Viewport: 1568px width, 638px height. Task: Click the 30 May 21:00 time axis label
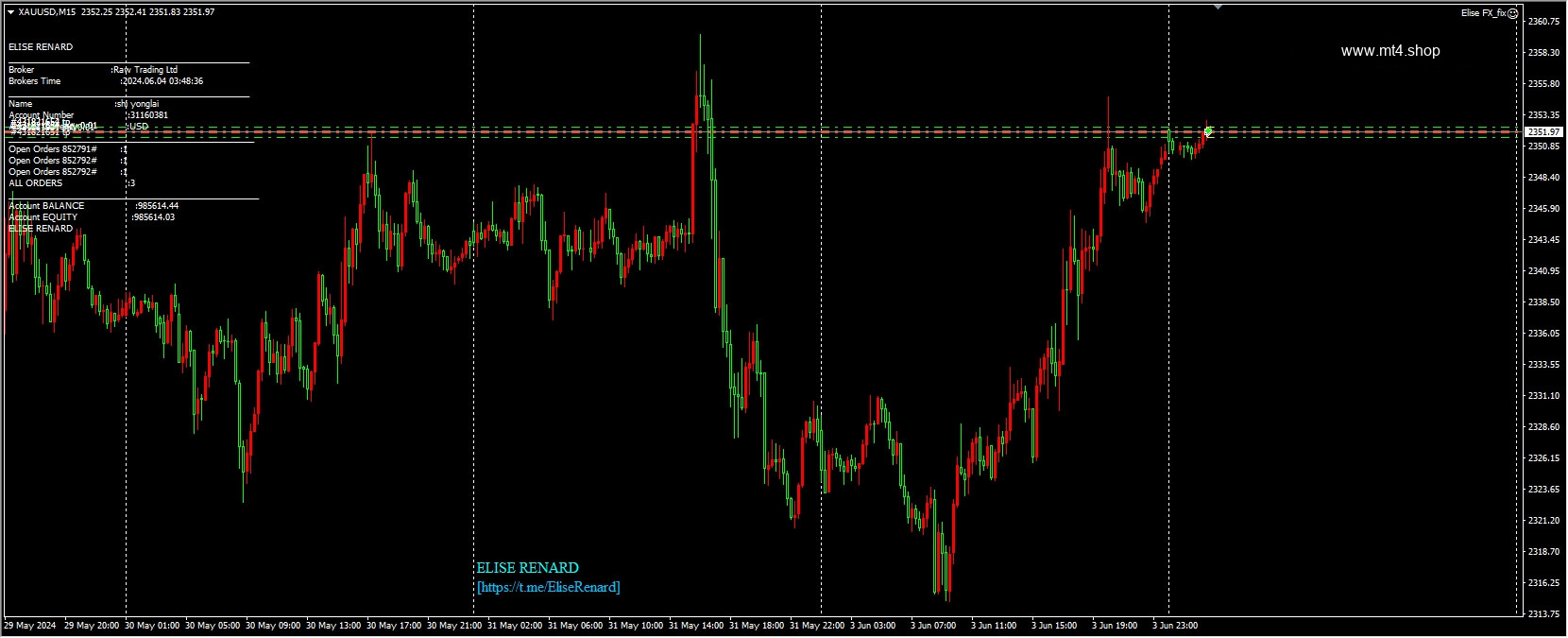click(454, 626)
